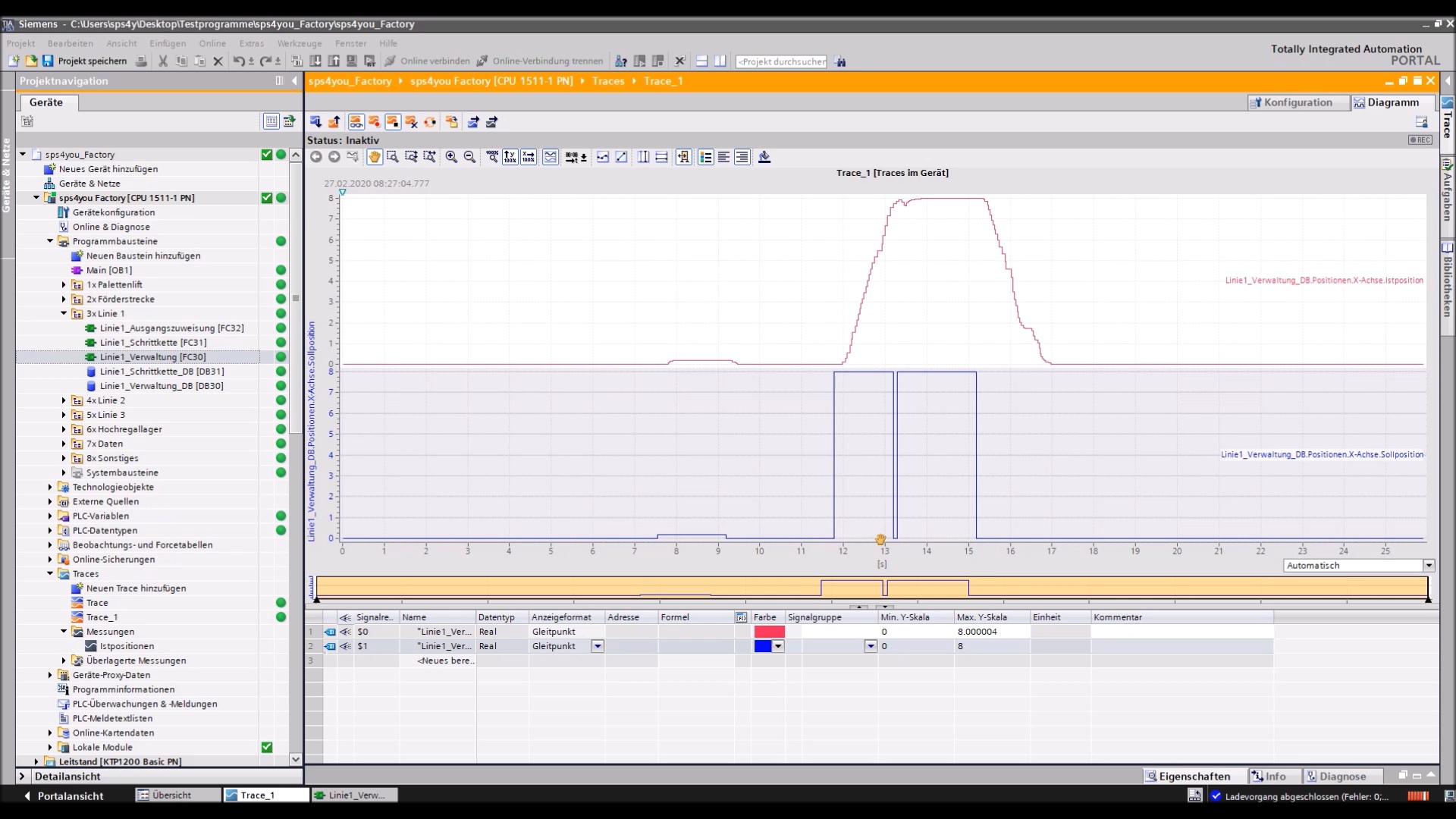Open the Anzeigeformat dropdown for signal $1

(x=598, y=646)
